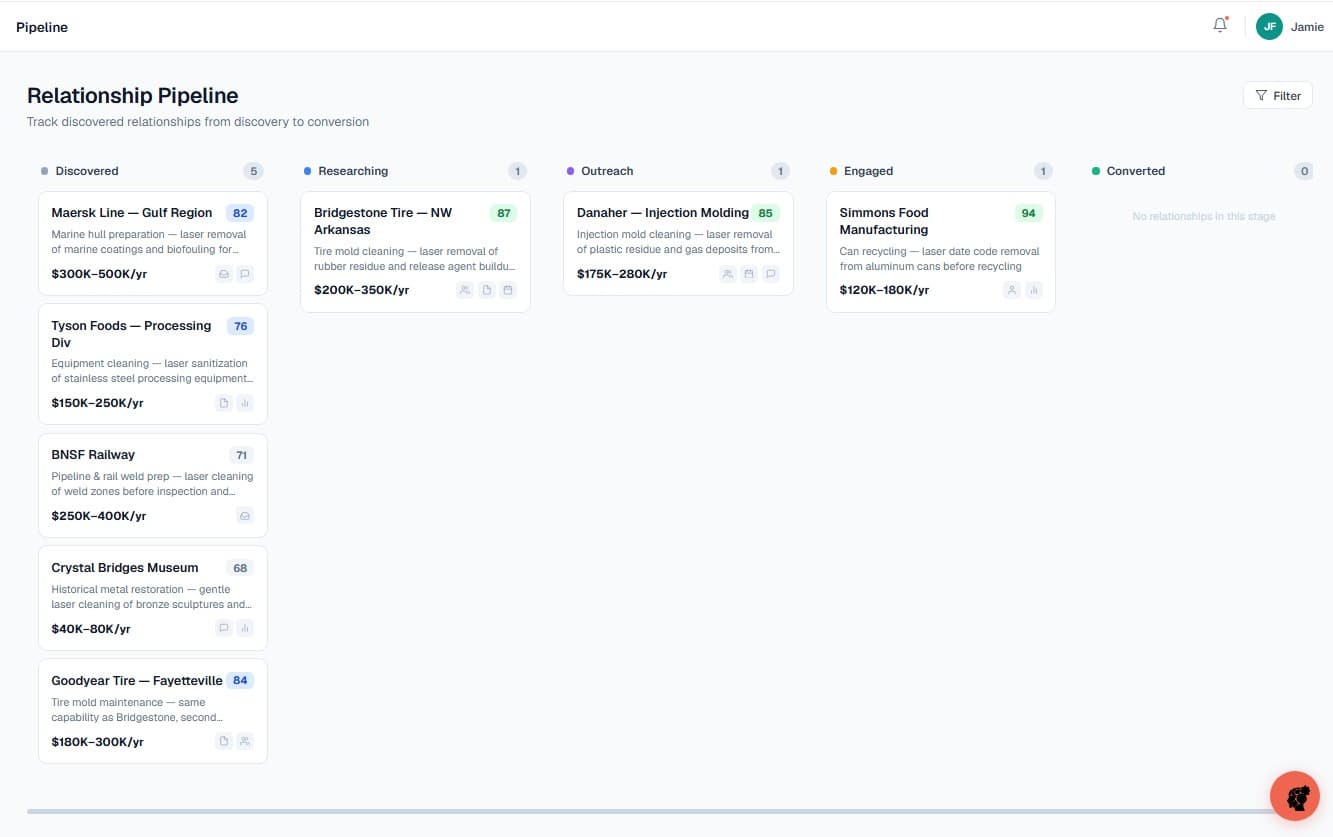Screen dimensions: 1333x837
Task: Click the Pipeline header title
Action: pos(42,27)
